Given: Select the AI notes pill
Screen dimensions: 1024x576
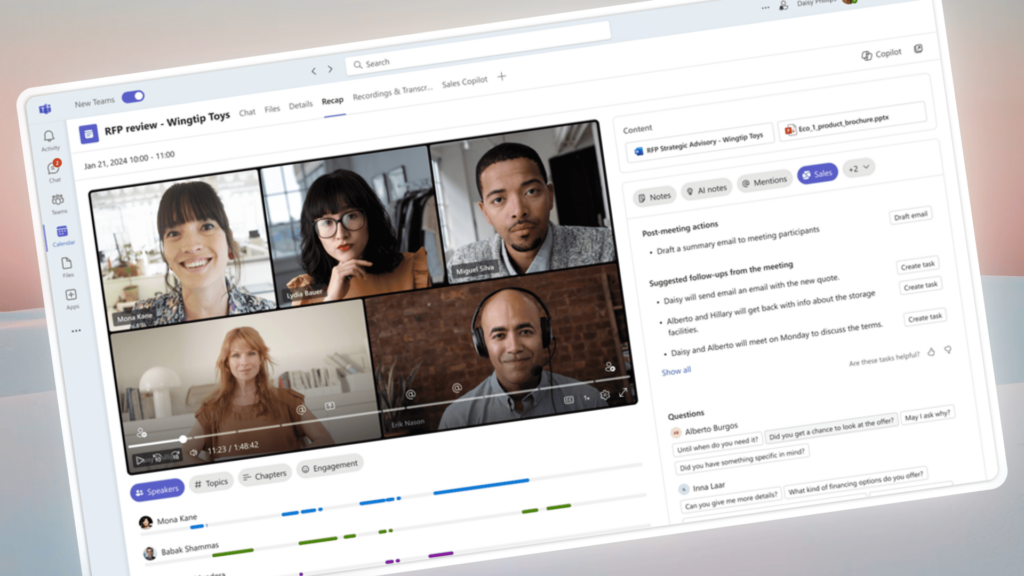Looking at the screenshot, I should (x=707, y=189).
